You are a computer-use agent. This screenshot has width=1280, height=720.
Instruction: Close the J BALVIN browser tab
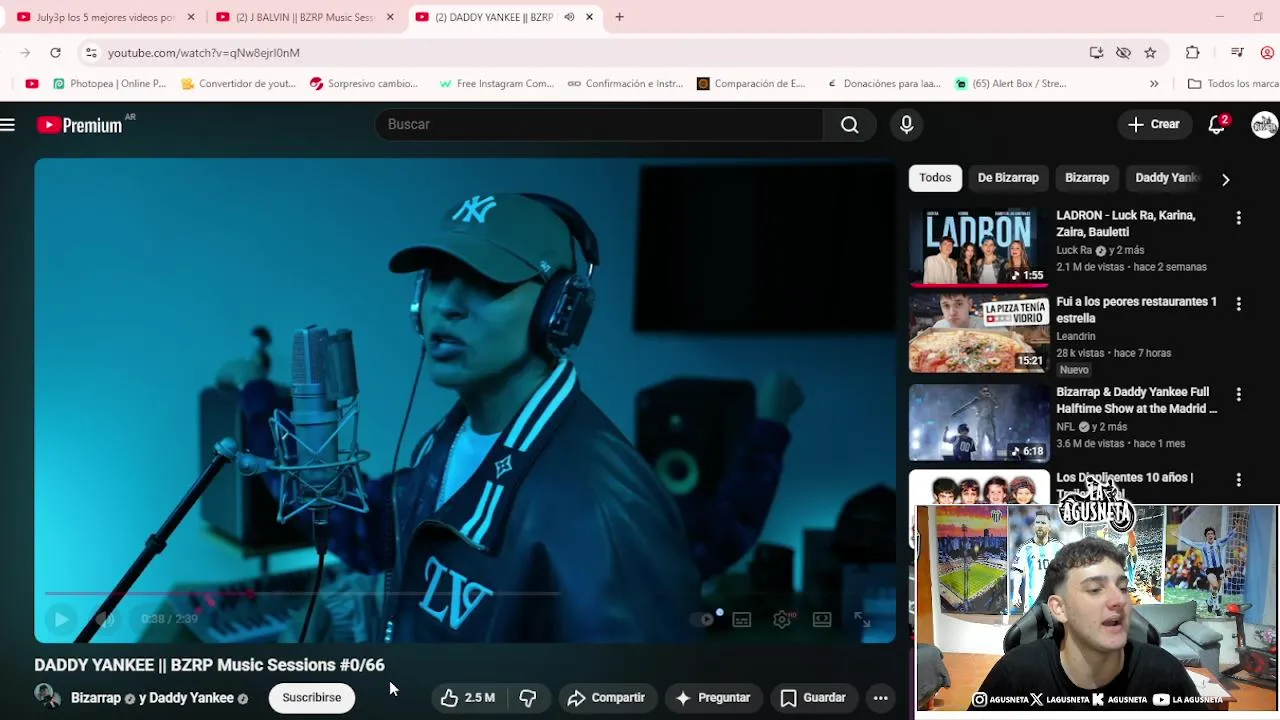[390, 17]
